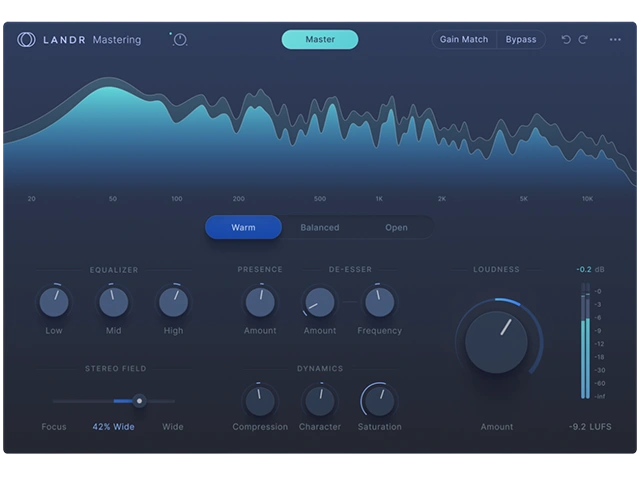Select the Balanced style
Image resolution: width=640 pixels, height=480 pixels.
point(320,227)
